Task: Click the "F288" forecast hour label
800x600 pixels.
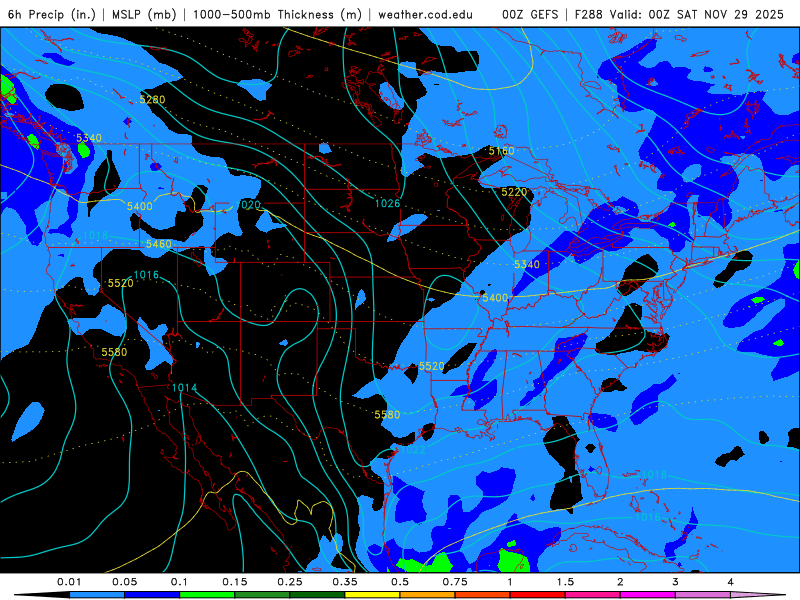Action: (x=588, y=14)
